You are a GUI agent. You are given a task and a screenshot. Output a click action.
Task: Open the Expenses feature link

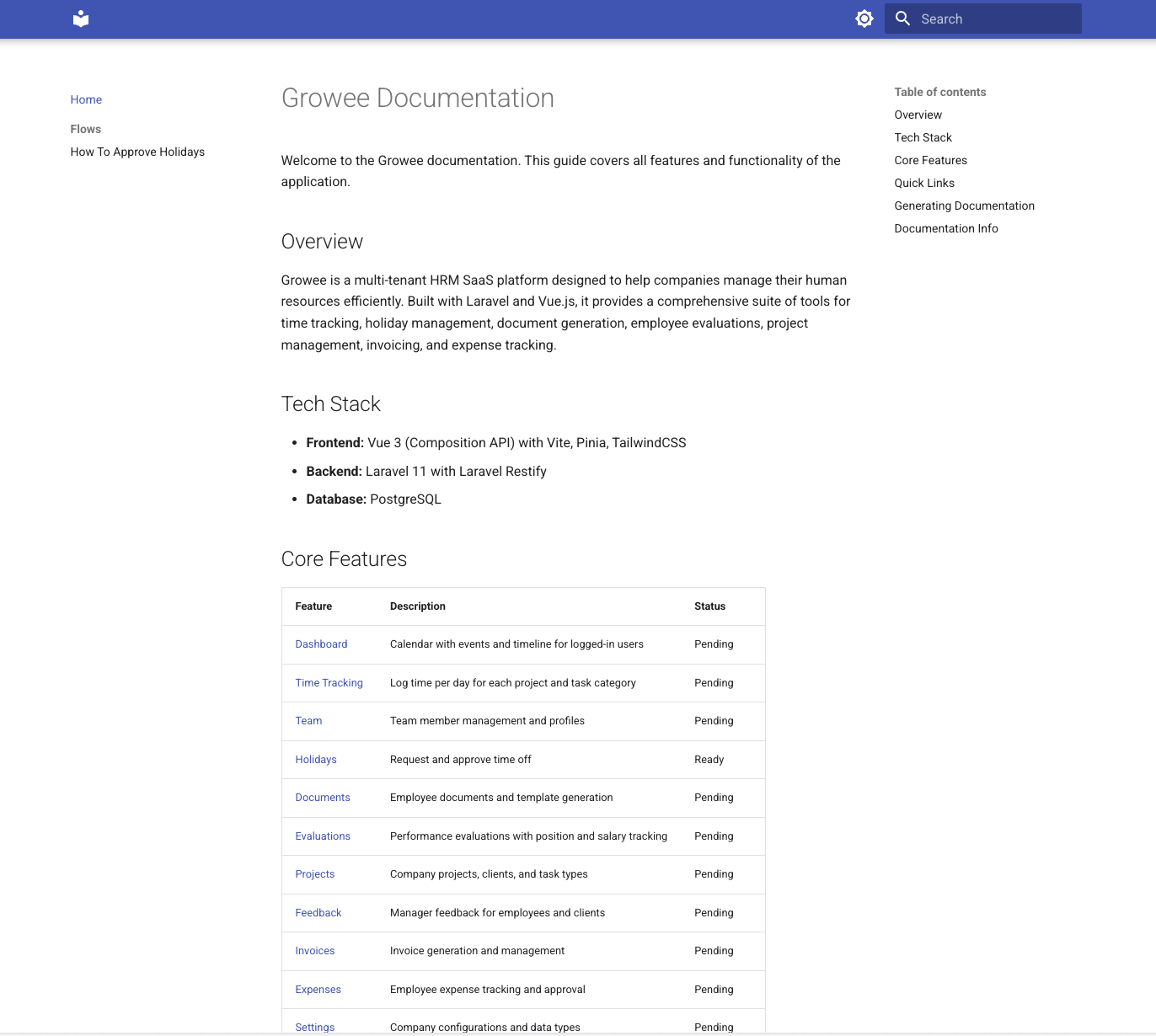318,990
